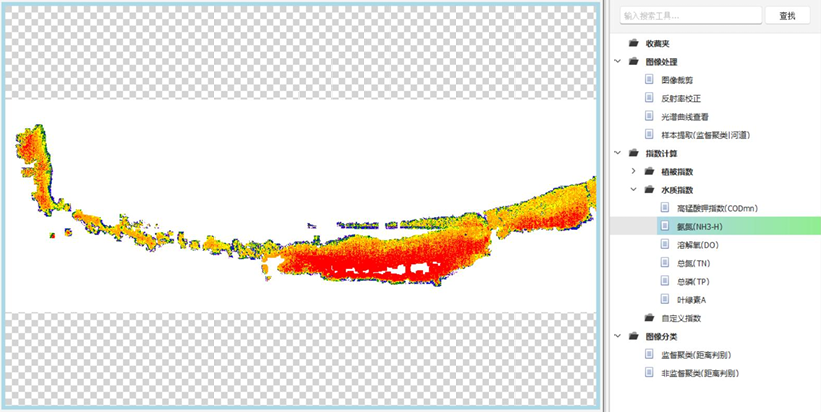
Task: Collapse the 水质指数 folder arrow
Action: coord(633,190)
